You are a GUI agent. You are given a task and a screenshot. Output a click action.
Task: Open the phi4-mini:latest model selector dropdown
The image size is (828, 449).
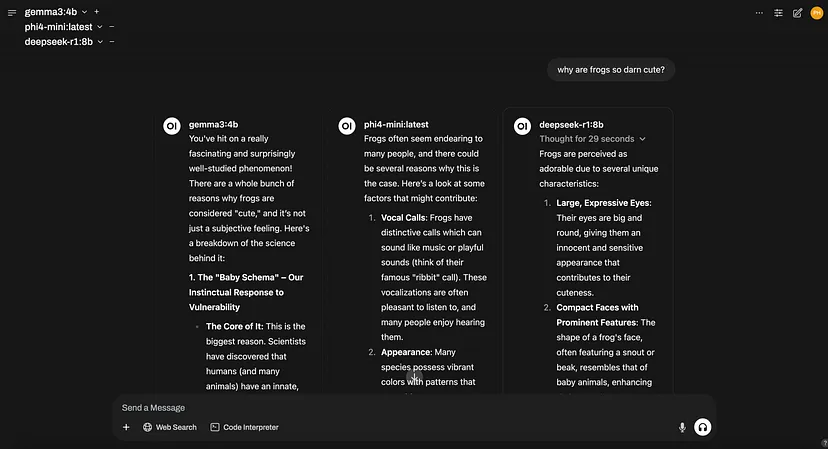(63, 26)
